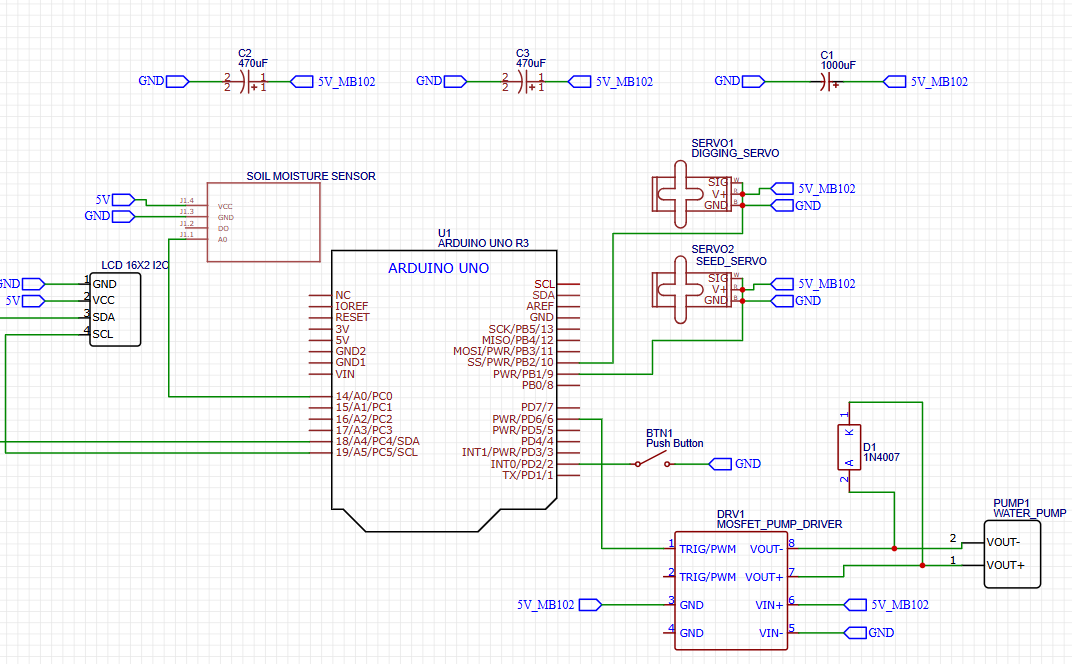Click Arduino pin label 18/A4/PC4/SDA

point(377,441)
